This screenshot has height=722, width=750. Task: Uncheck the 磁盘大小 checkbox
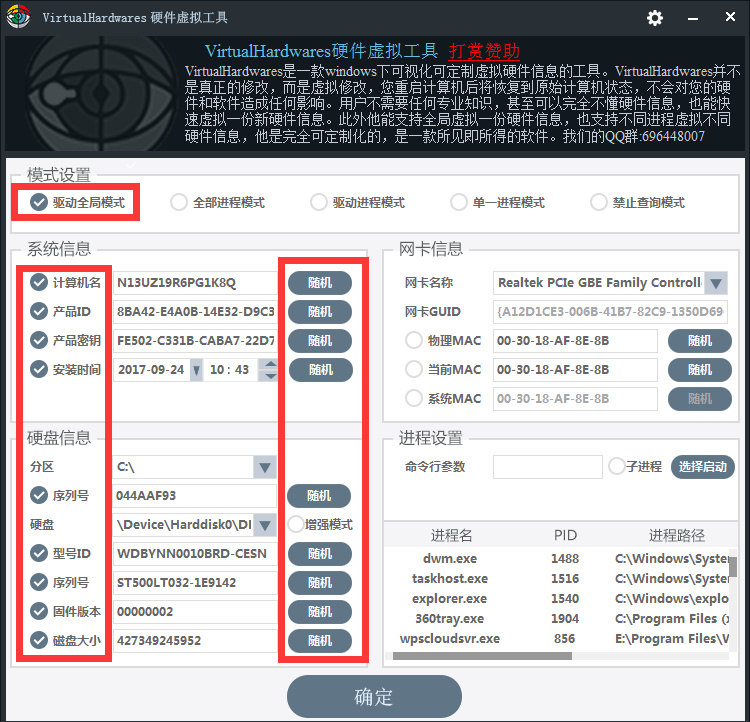pyautogui.click(x=39, y=640)
